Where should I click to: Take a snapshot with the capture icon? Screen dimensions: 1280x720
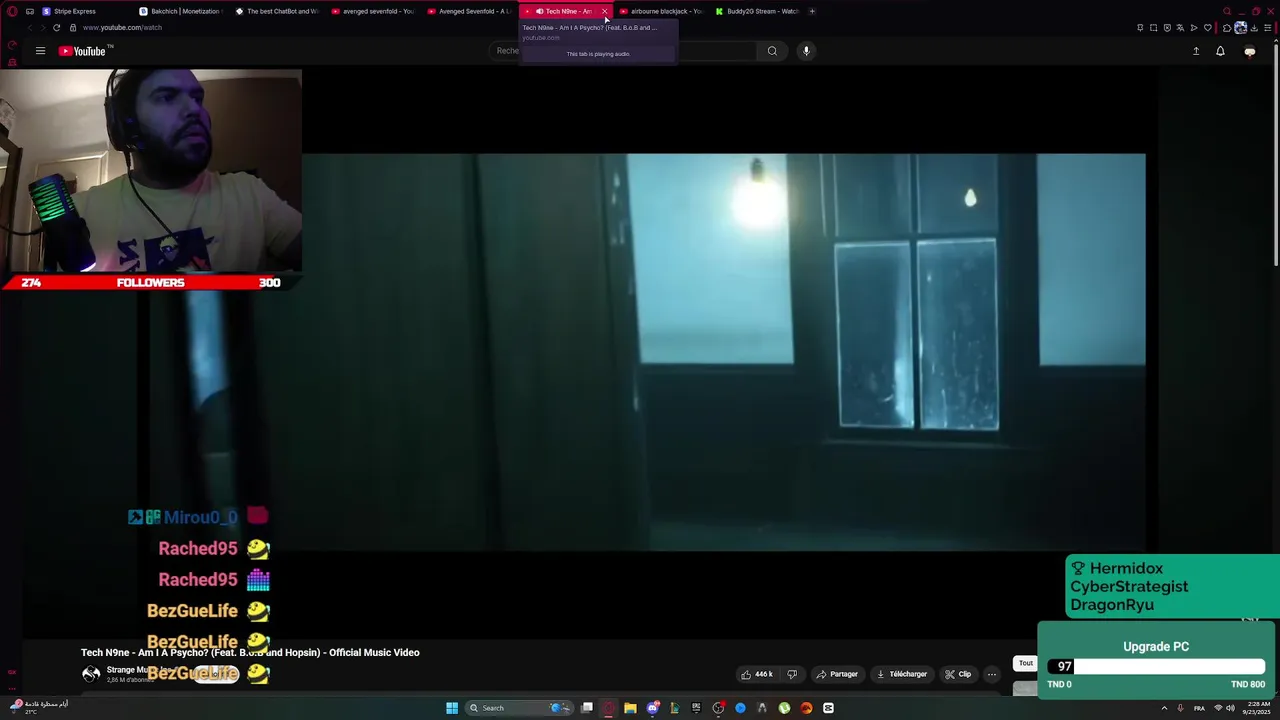1153,28
